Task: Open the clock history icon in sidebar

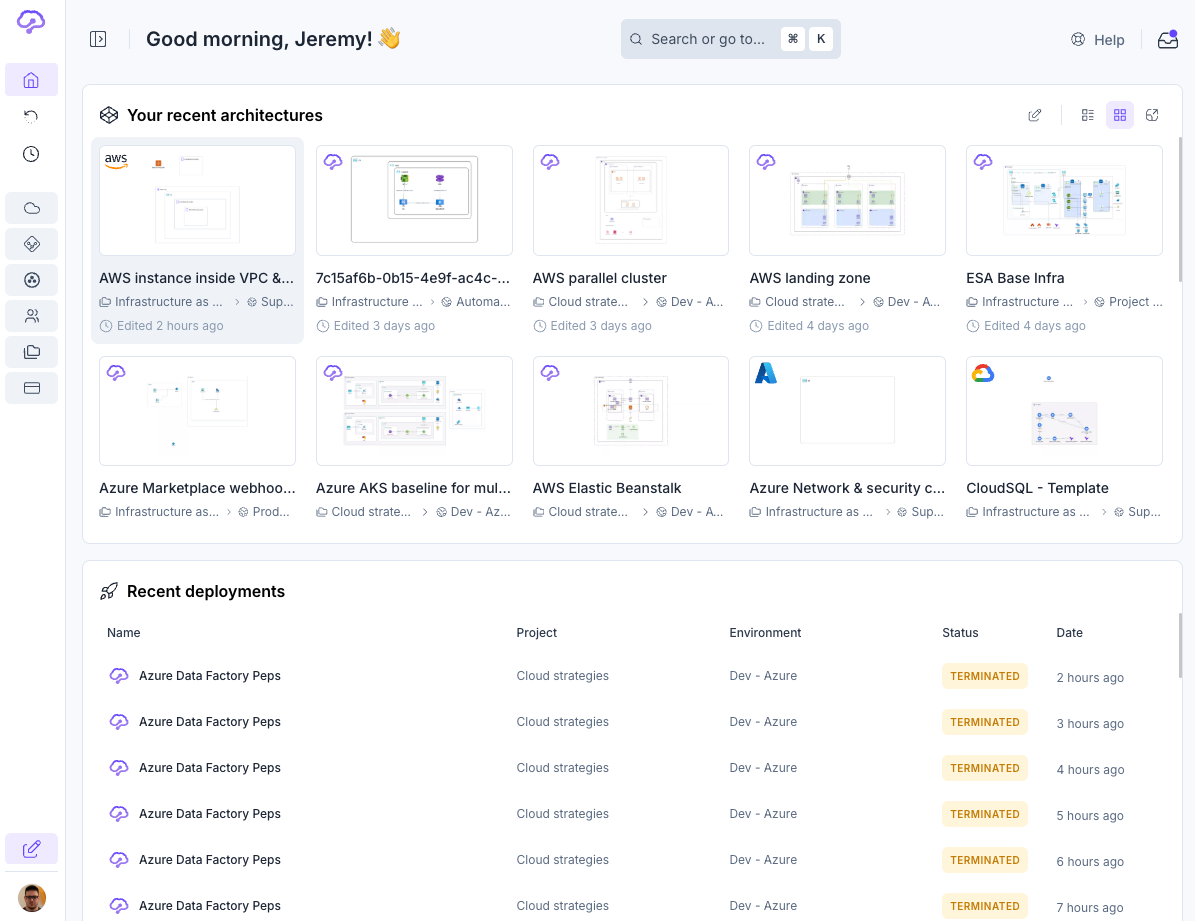Action: [31, 154]
